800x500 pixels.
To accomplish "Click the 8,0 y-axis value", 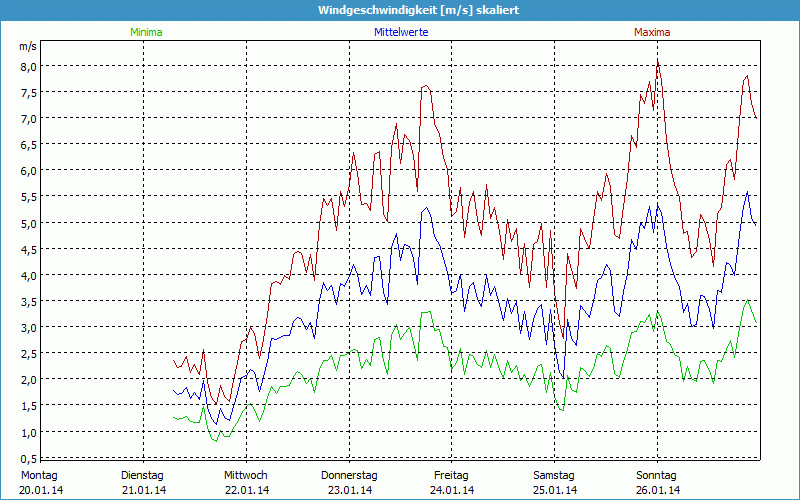I will click(27, 66).
